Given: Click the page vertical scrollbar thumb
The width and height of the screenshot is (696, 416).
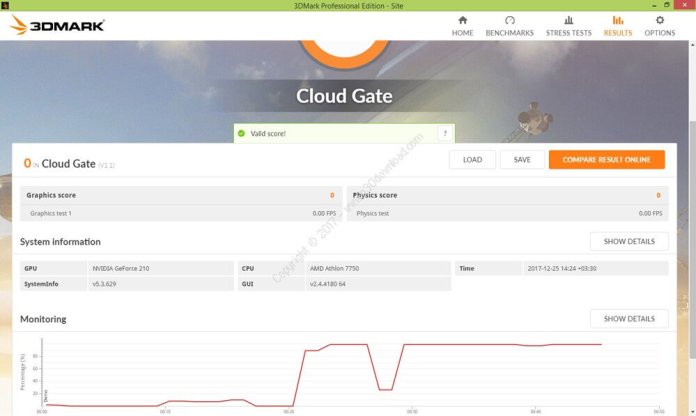Looking at the screenshot, I should point(692,240).
